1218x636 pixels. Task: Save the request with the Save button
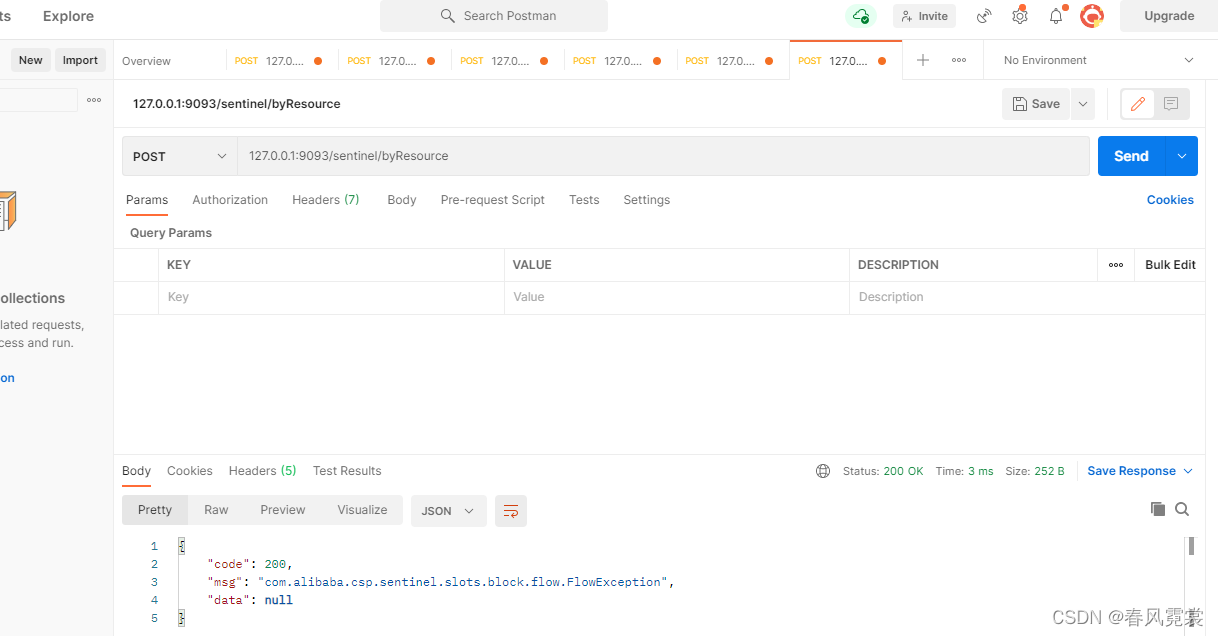[1036, 104]
